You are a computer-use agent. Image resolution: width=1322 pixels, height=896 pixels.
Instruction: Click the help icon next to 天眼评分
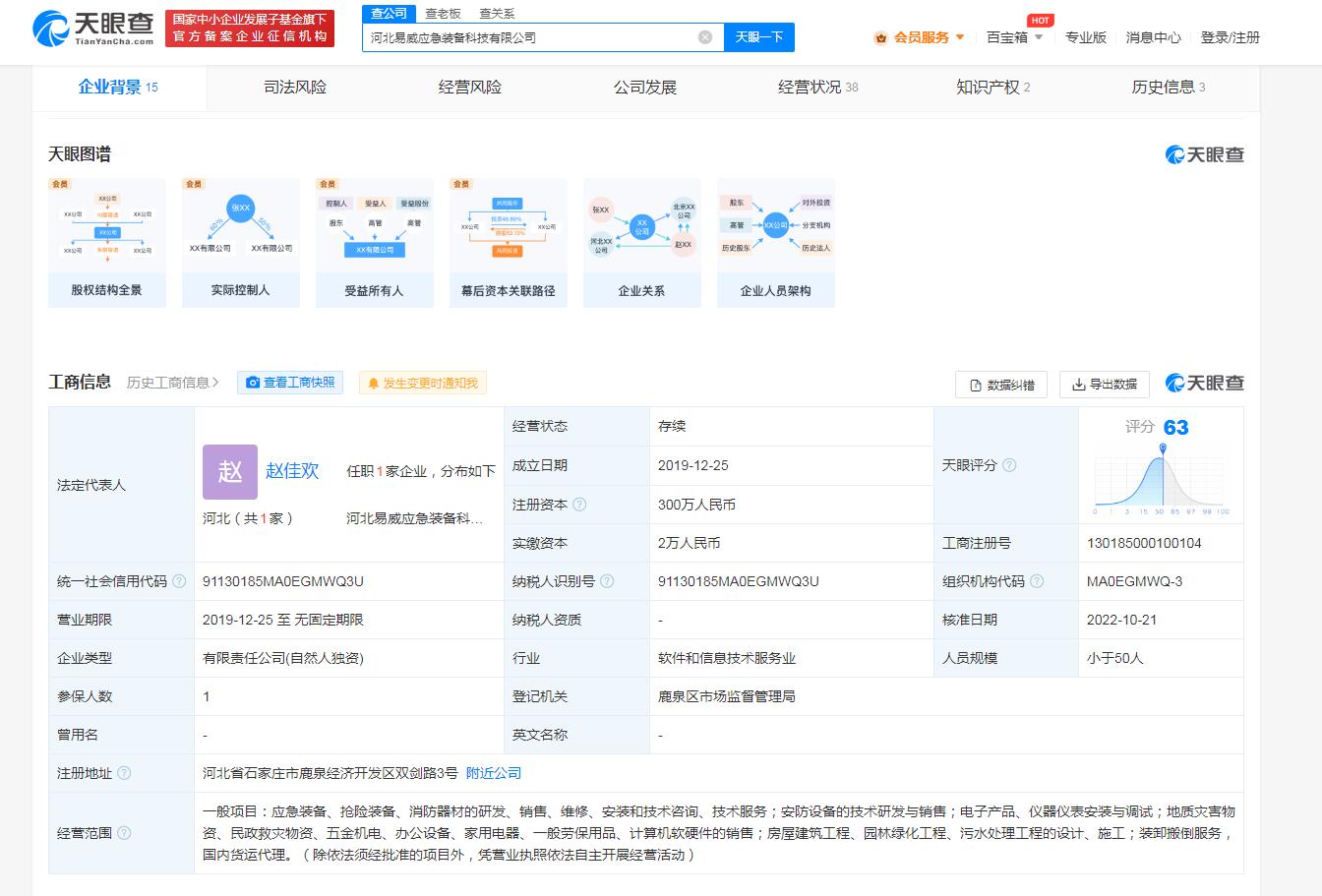[1008, 465]
